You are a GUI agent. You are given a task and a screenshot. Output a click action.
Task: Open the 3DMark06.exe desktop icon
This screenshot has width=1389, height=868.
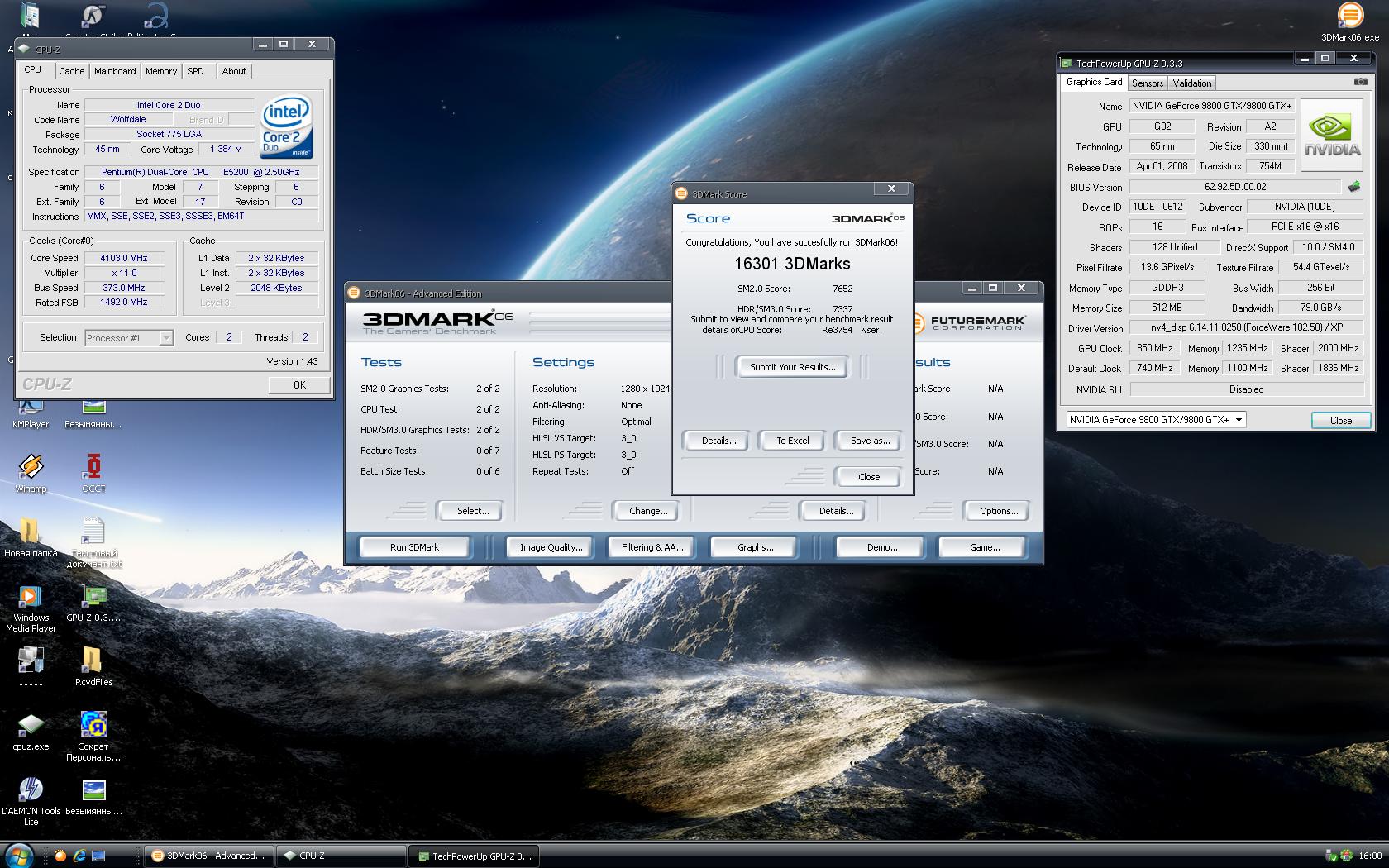tap(1349, 21)
